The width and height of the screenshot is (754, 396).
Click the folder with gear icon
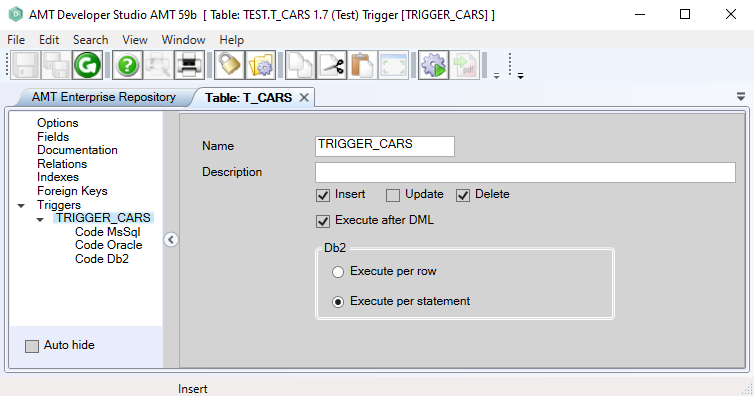260,65
